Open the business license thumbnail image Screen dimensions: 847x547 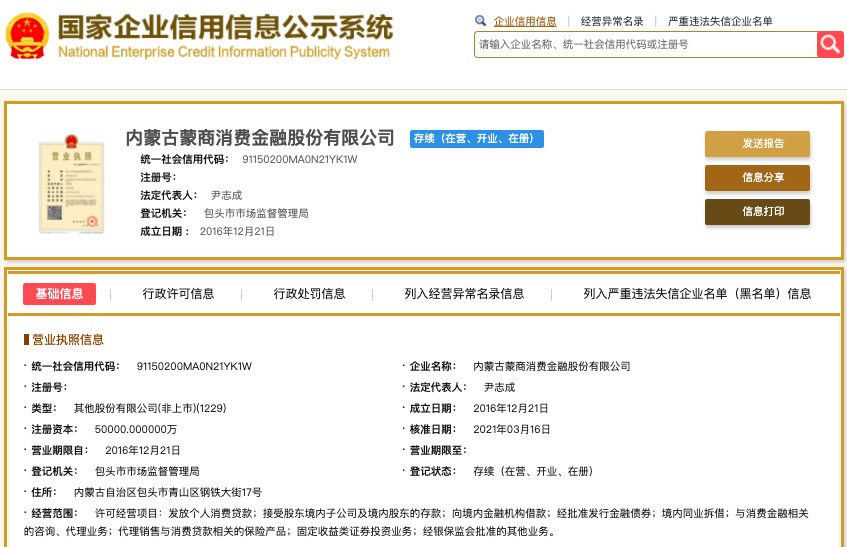point(71,184)
